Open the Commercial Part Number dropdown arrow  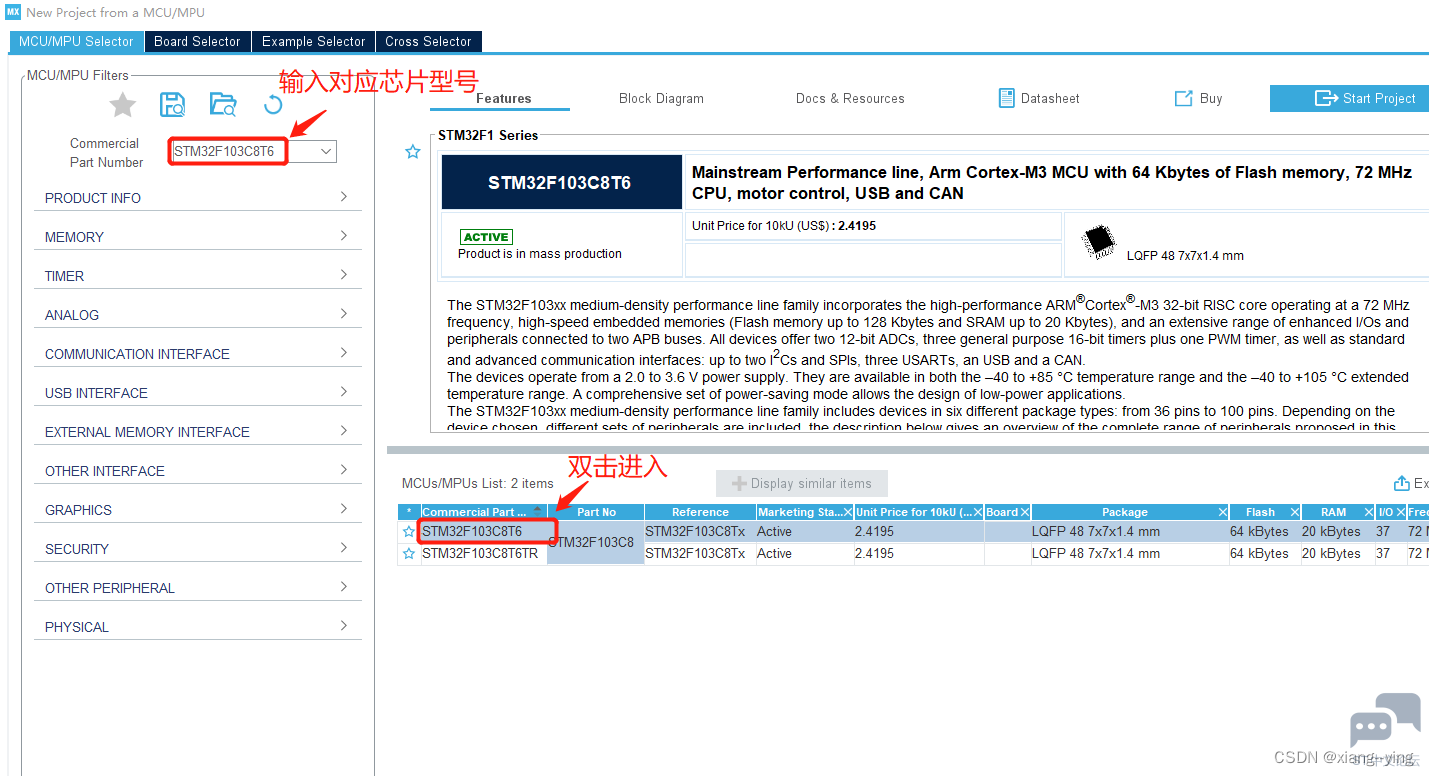pos(325,152)
